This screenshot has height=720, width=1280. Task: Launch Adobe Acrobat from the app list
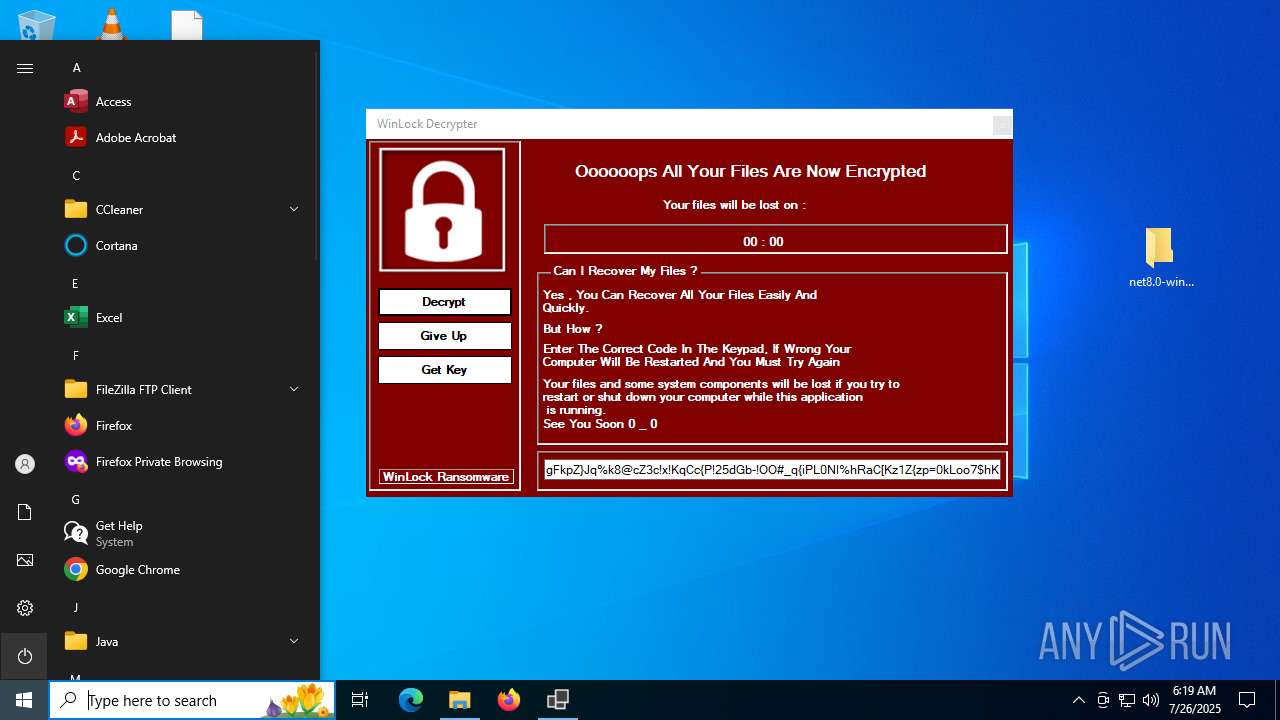coord(135,138)
